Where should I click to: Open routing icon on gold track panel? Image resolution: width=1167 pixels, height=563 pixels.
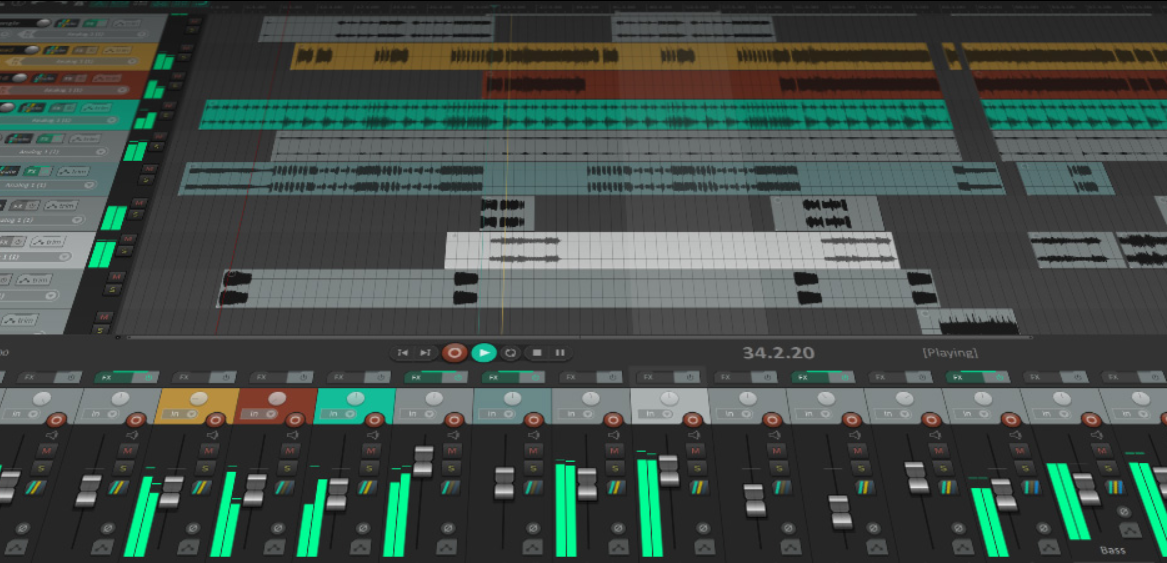pos(56,49)
